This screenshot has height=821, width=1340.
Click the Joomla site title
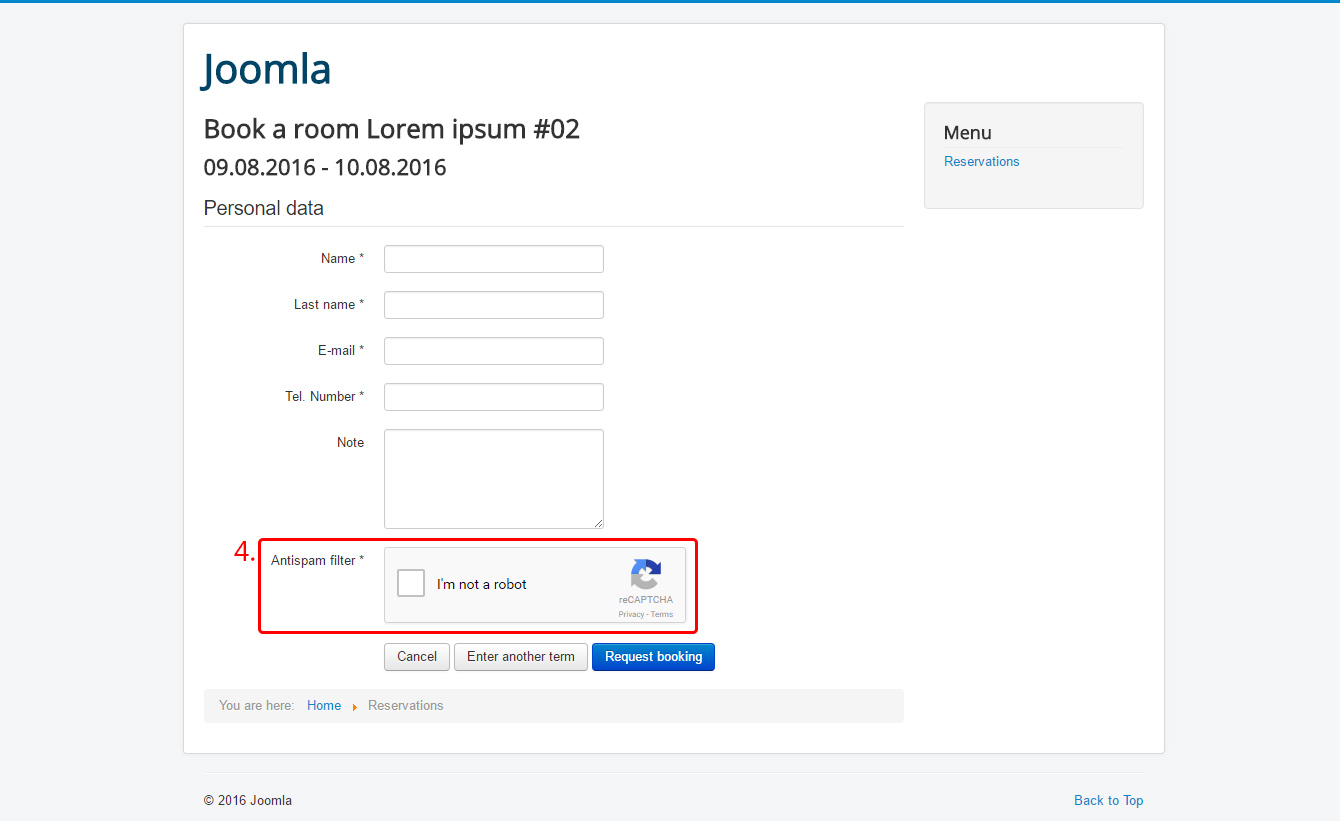[267, 69]
